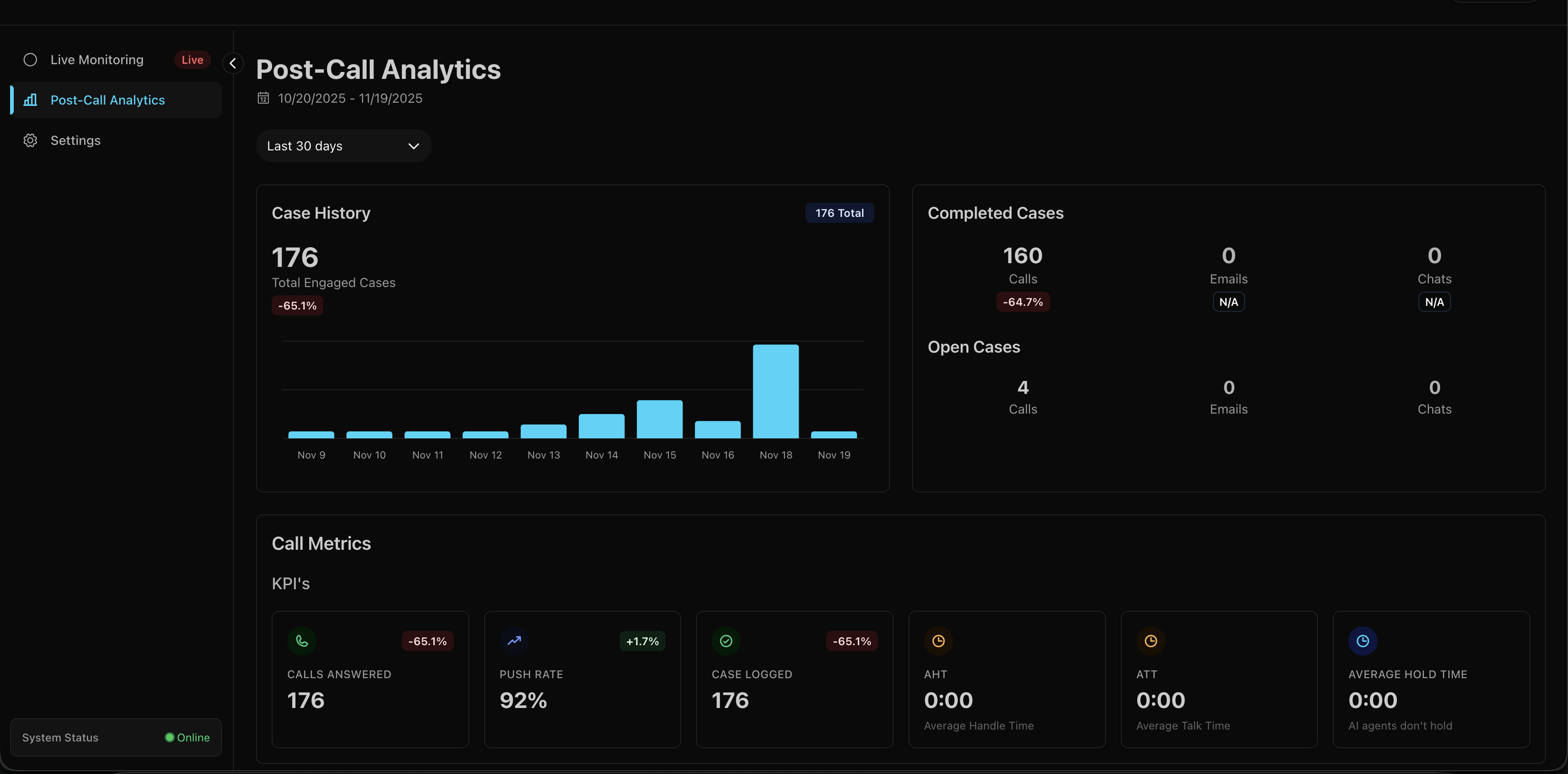The height and width of the screenshot is (774, 1568).
Task: Select the Live Monitoring radio circle
Action: 30,59
